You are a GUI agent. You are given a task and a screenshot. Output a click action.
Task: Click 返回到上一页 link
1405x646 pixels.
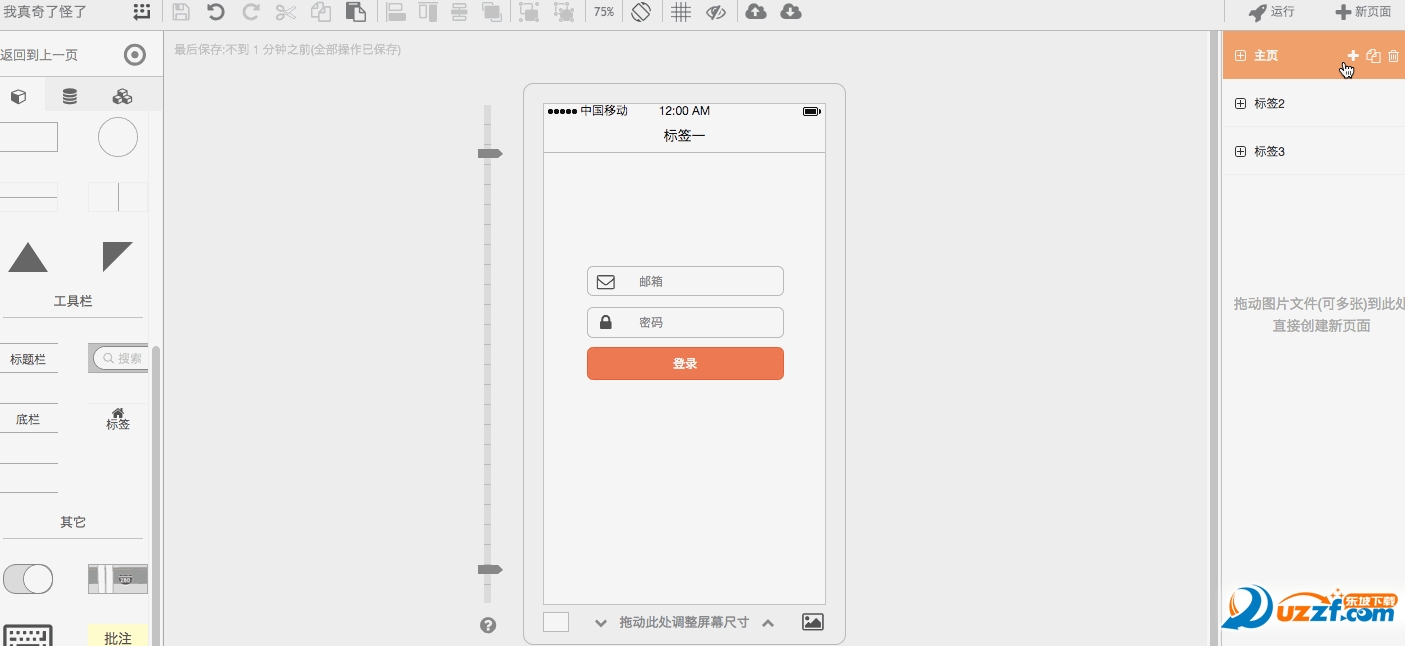tap(39, 55)
